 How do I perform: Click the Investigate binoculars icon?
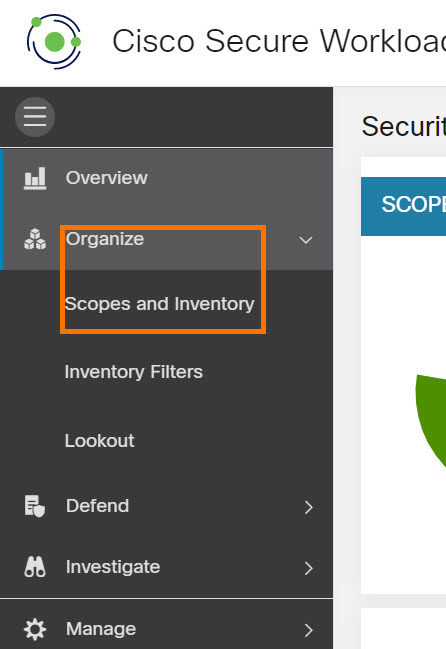[35, 567]
